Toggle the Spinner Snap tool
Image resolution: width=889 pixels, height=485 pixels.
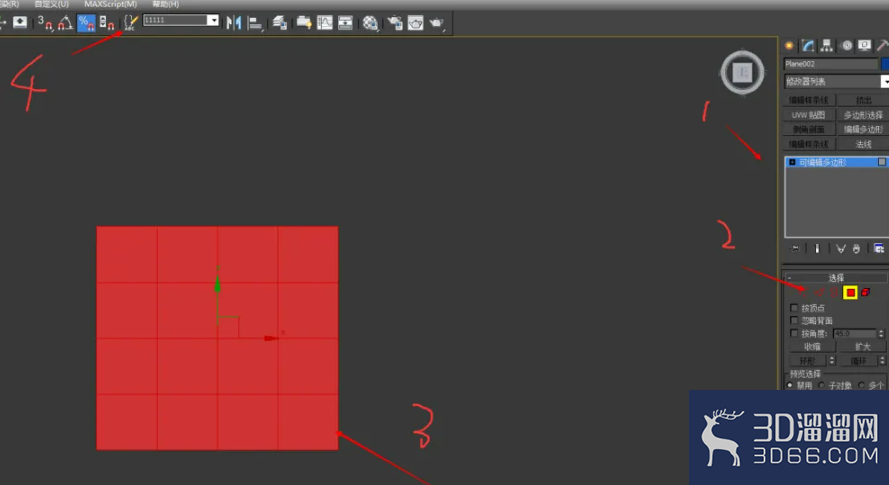(x=107, y=23)
